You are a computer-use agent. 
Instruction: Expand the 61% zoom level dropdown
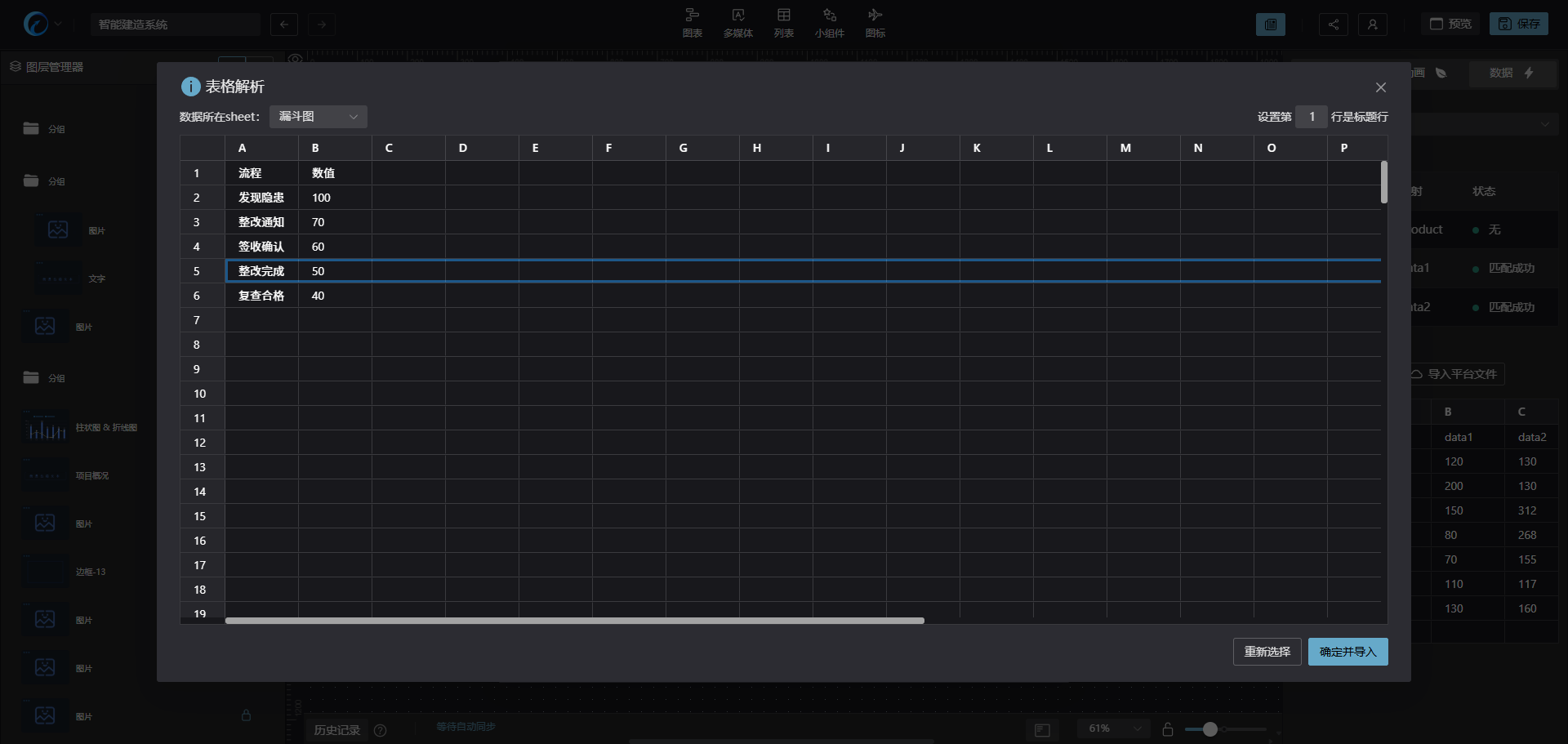[1113, 728]
